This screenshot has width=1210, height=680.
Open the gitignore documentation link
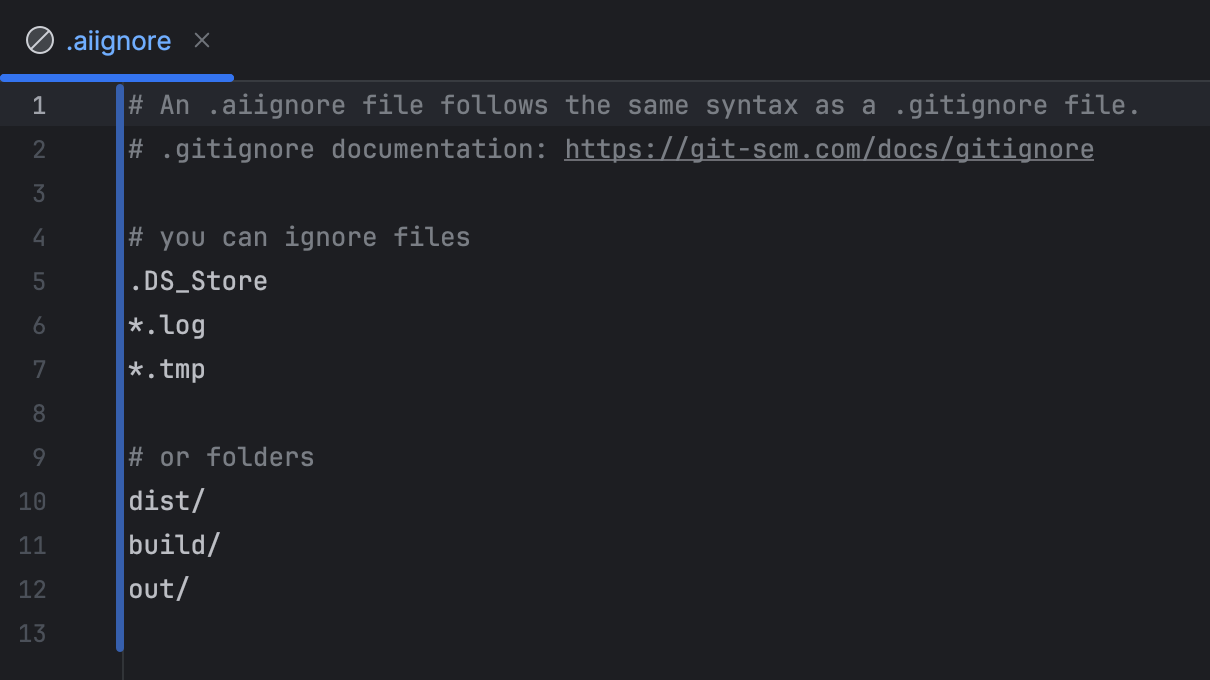828,148
